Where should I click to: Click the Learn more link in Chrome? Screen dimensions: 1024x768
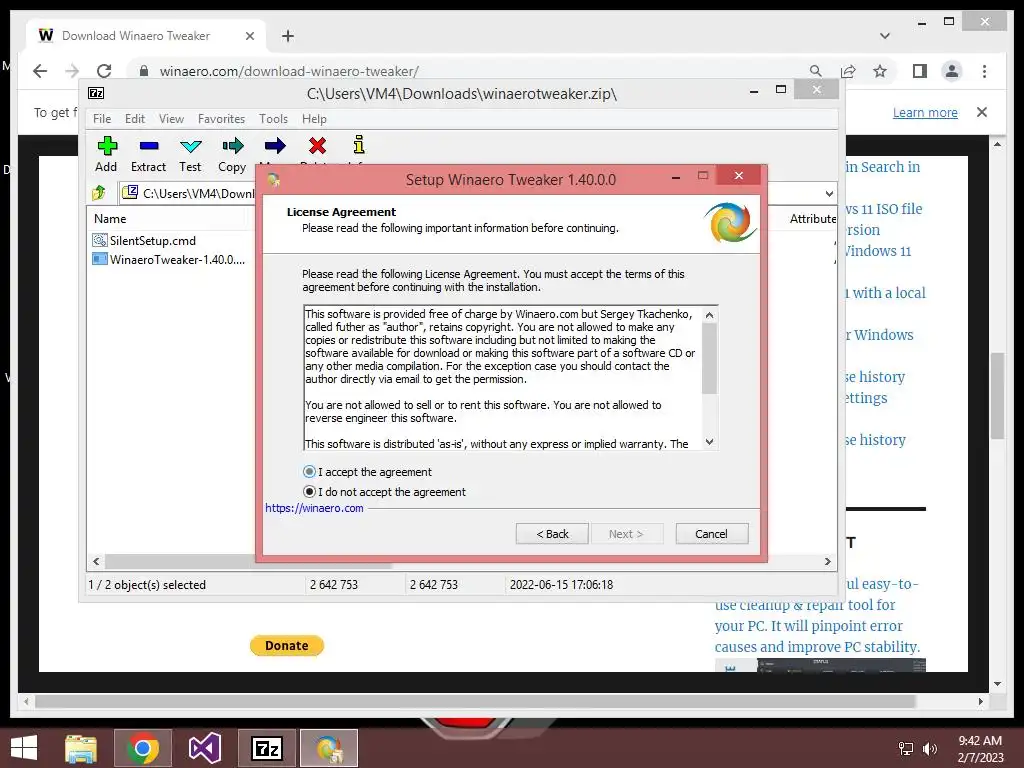point(925,112)
